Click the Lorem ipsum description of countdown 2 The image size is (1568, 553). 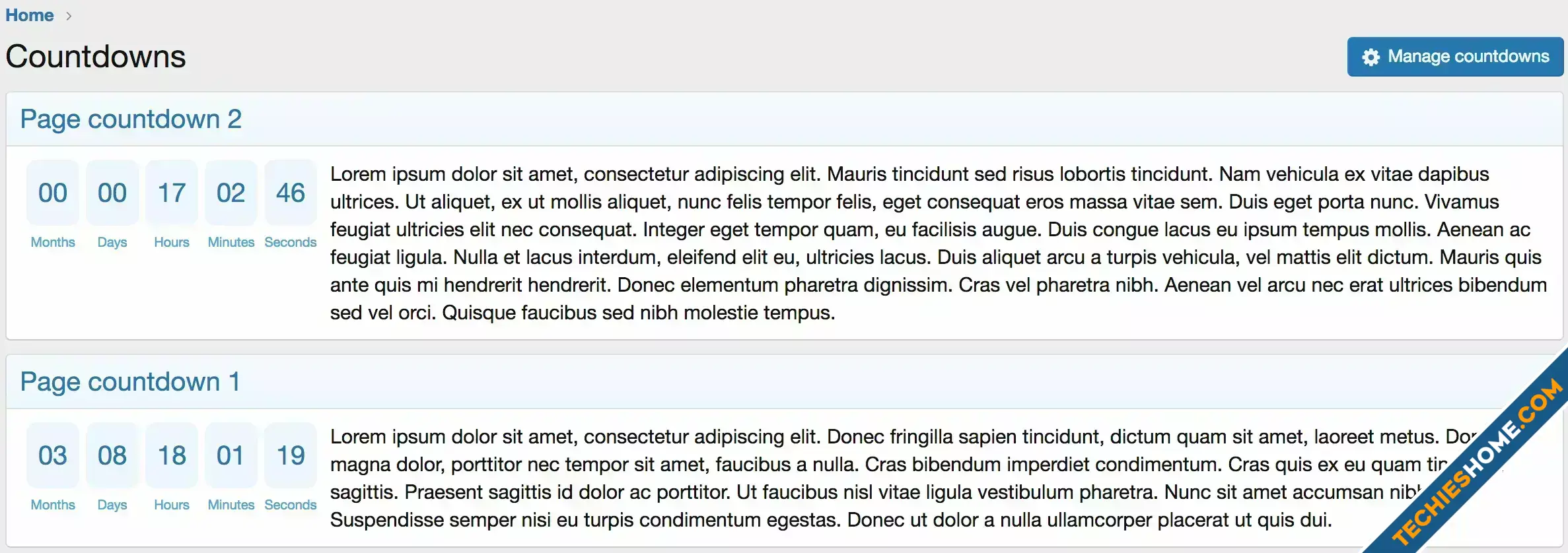coord(938,244)
